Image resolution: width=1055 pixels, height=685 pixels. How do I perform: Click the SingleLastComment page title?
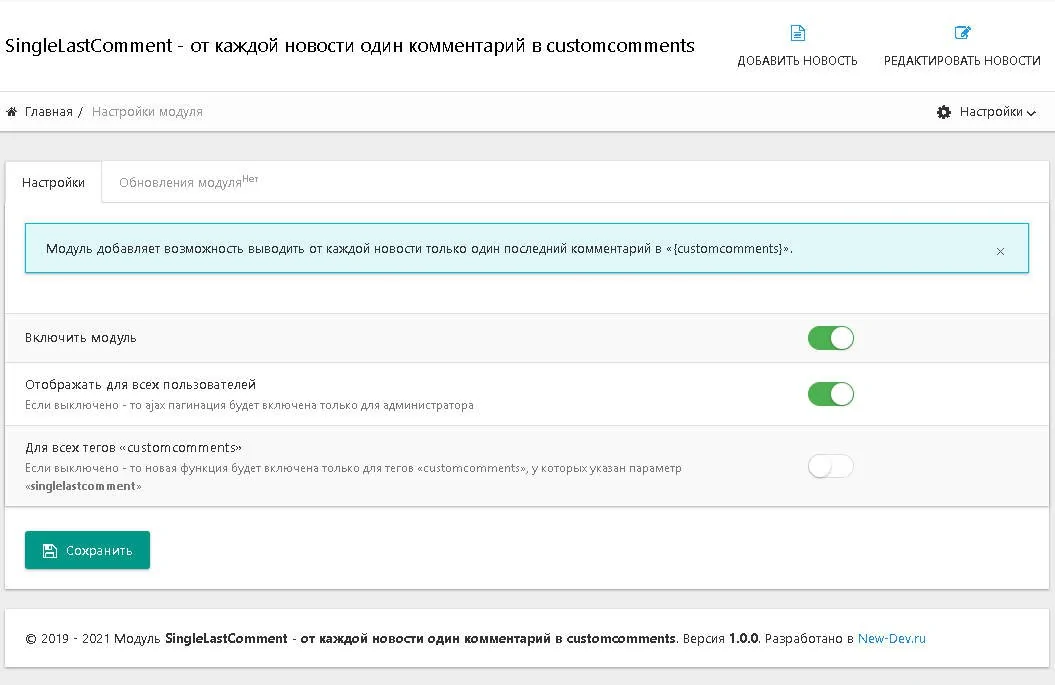[350, 46]
